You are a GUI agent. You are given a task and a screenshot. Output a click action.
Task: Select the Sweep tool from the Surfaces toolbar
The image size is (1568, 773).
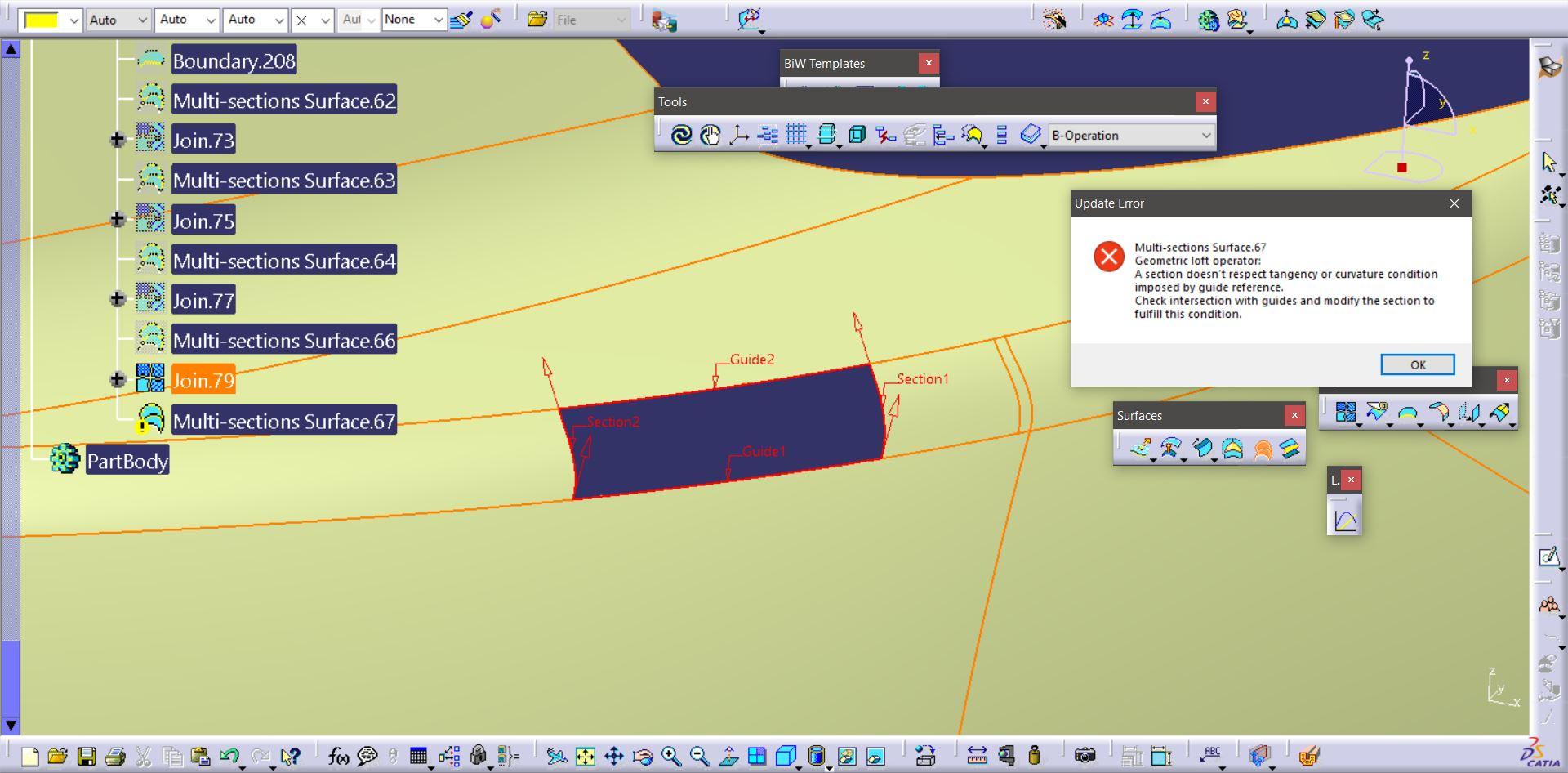[1203, 449]
